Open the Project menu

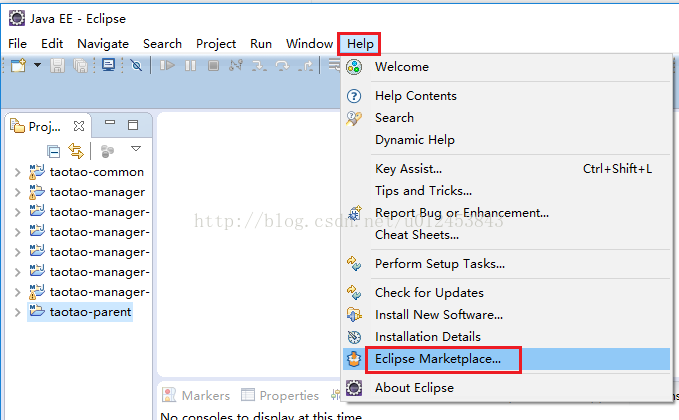click(216, 44)
